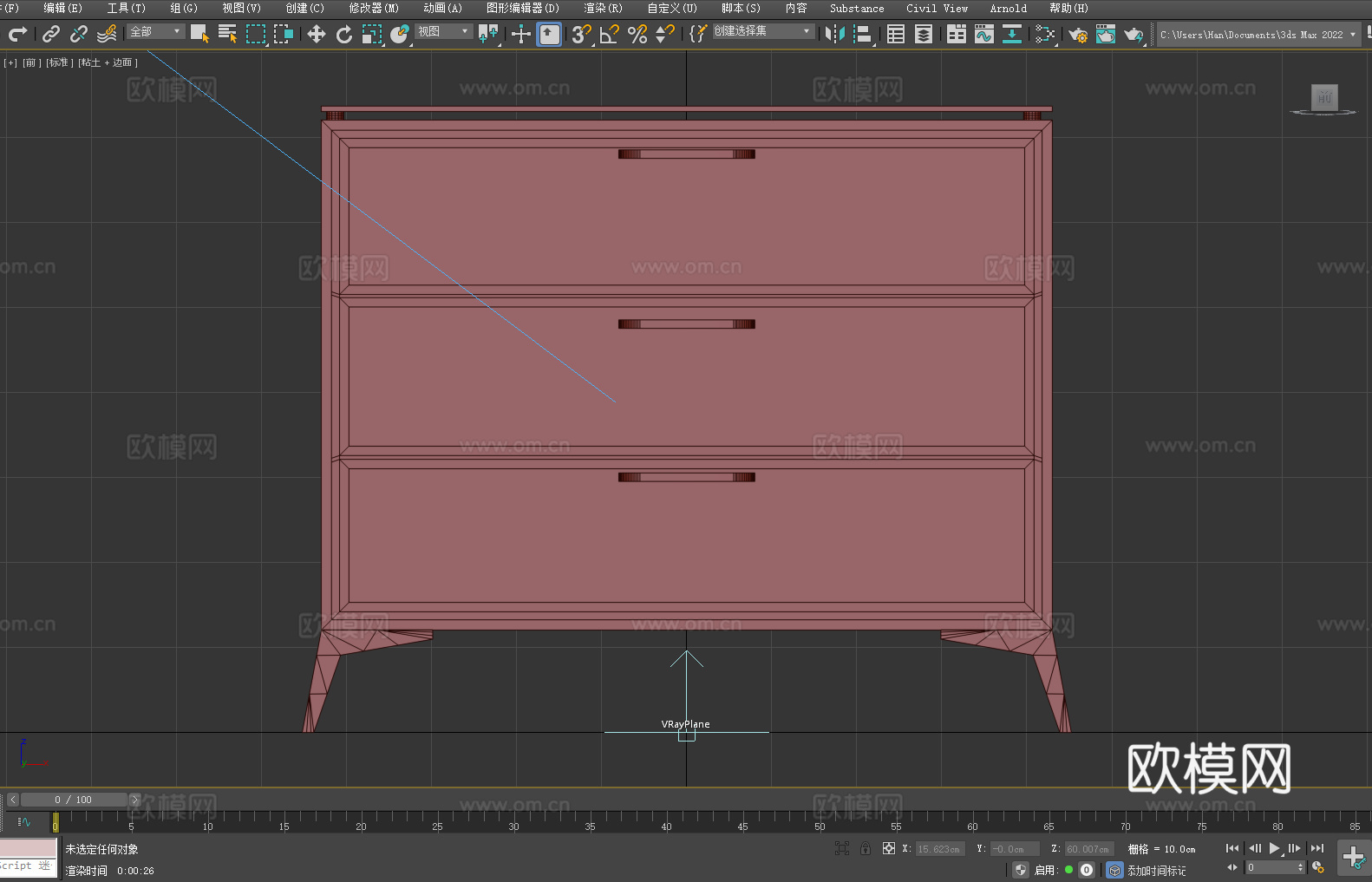Open the Substance menu
This screenshot has height=882, width=1372.
point(857,8)
